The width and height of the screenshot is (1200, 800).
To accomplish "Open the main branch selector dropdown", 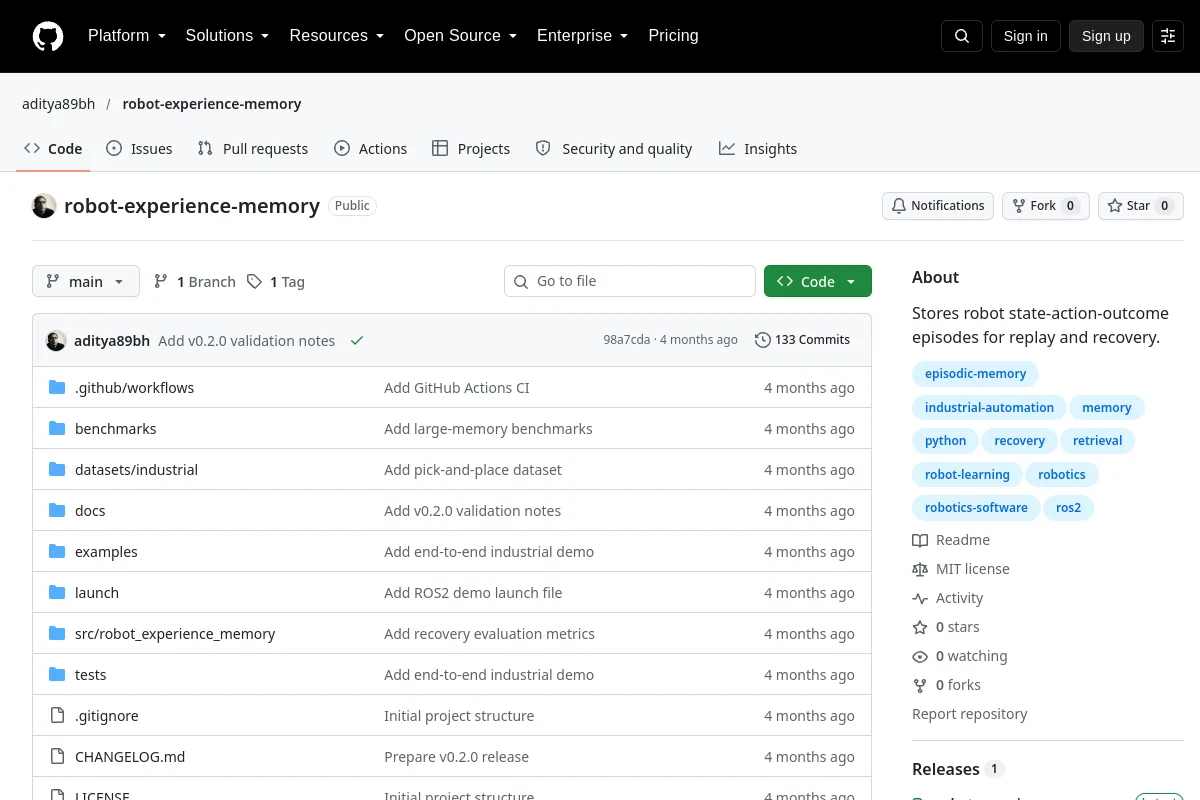I will [x=86, y=282].
